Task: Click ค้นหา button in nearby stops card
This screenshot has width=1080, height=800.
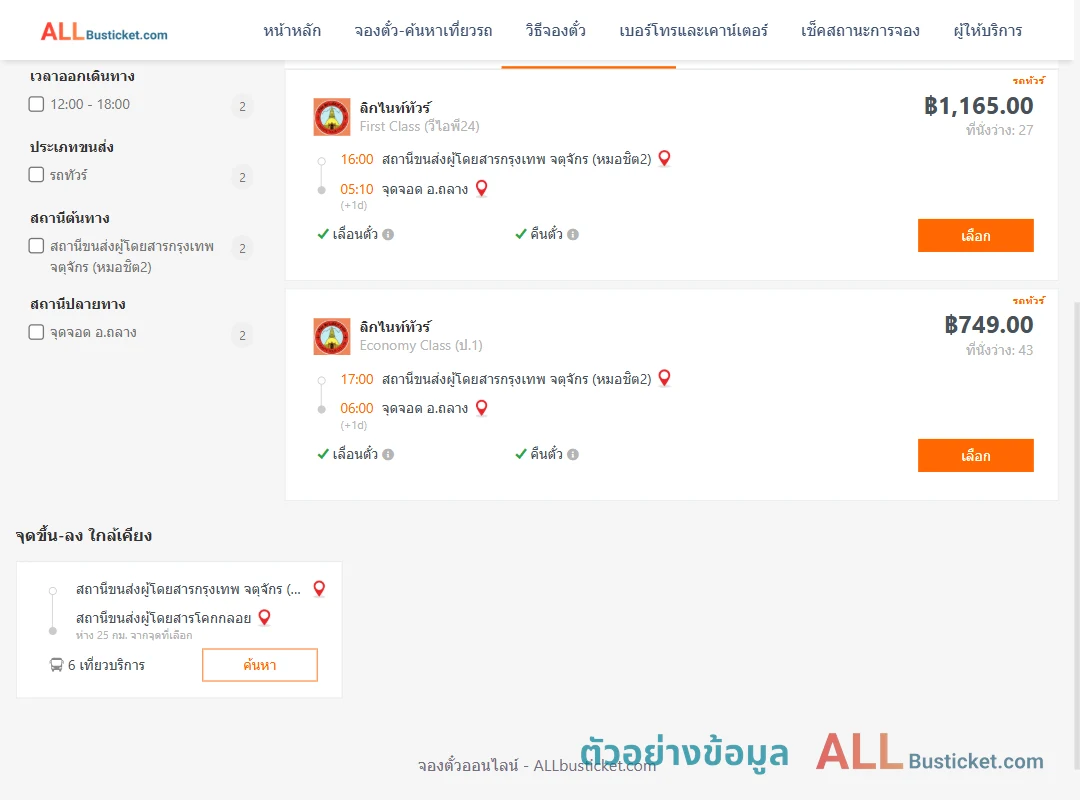Action: tap(260, 665)
